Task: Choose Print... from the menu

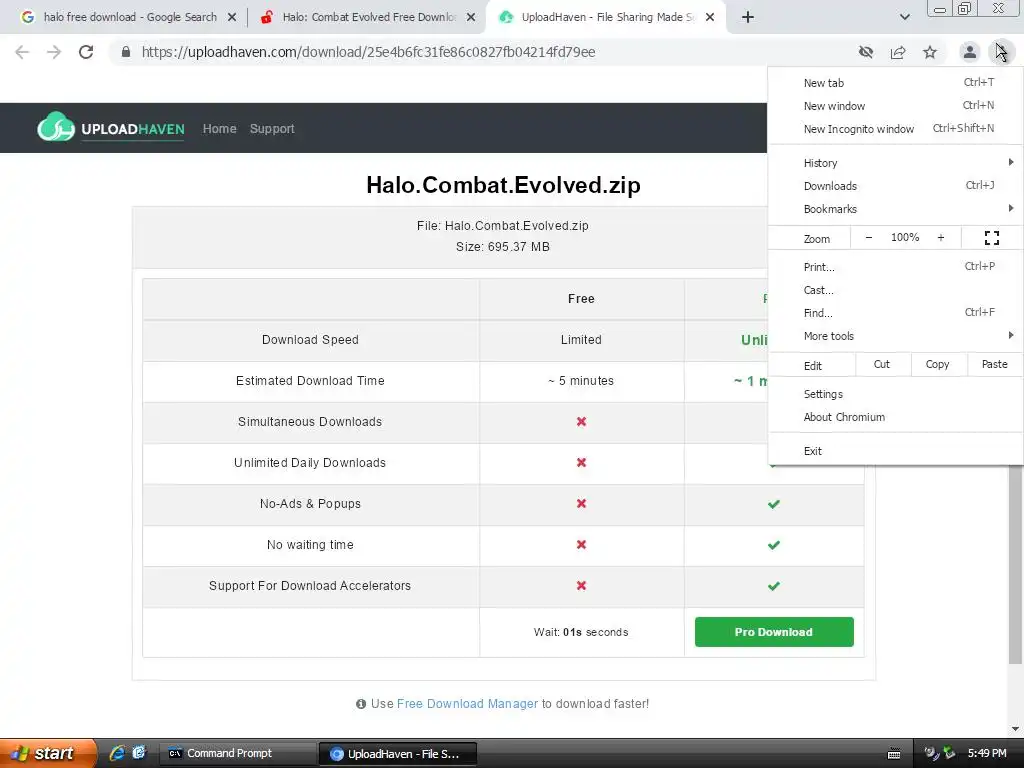Action: point(895,267)
